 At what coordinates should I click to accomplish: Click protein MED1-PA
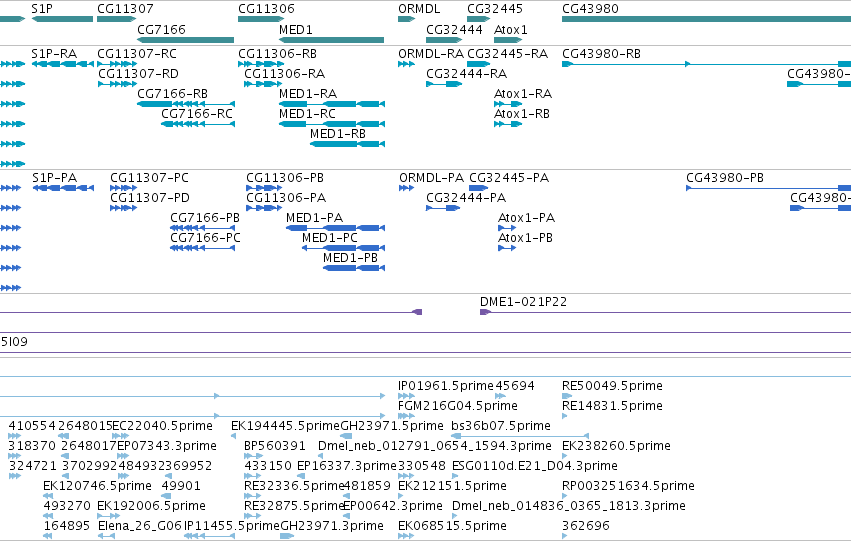[315, 218]
